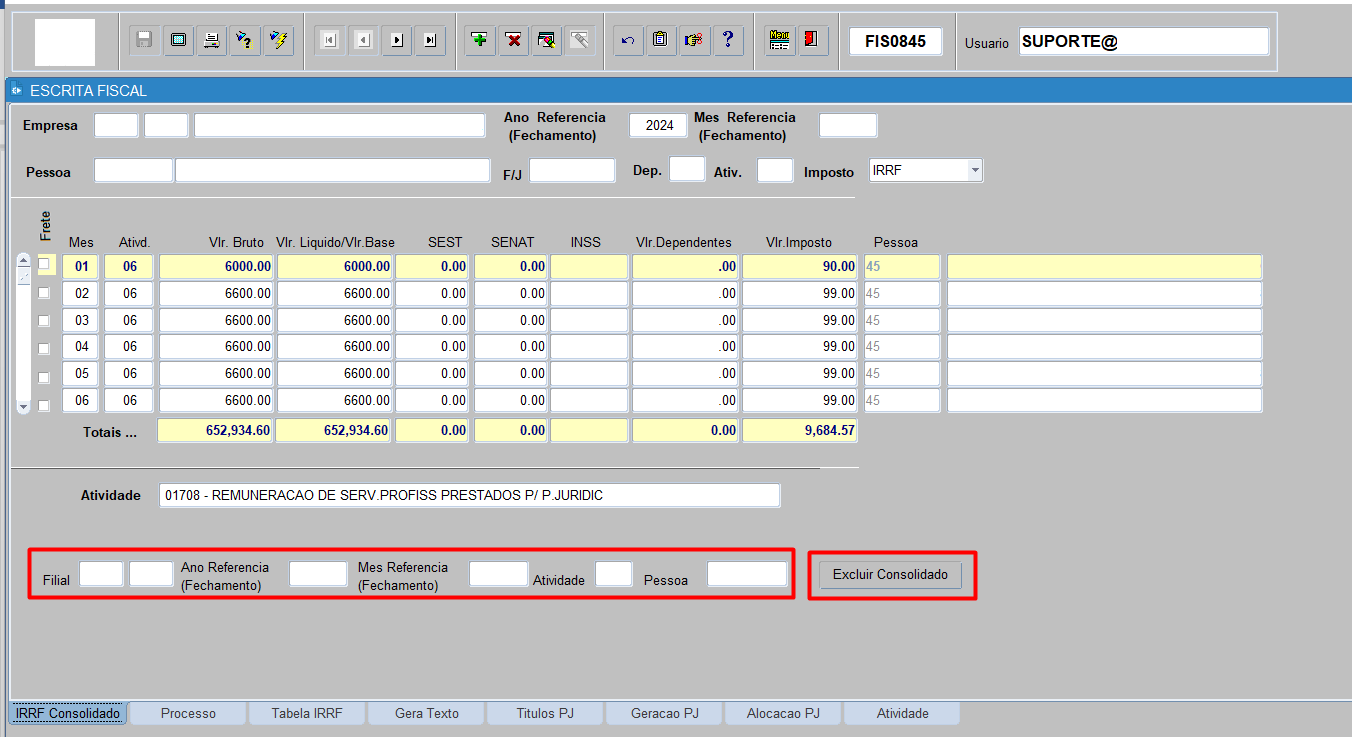Check the Frete box for month 01

click(43, 265)
